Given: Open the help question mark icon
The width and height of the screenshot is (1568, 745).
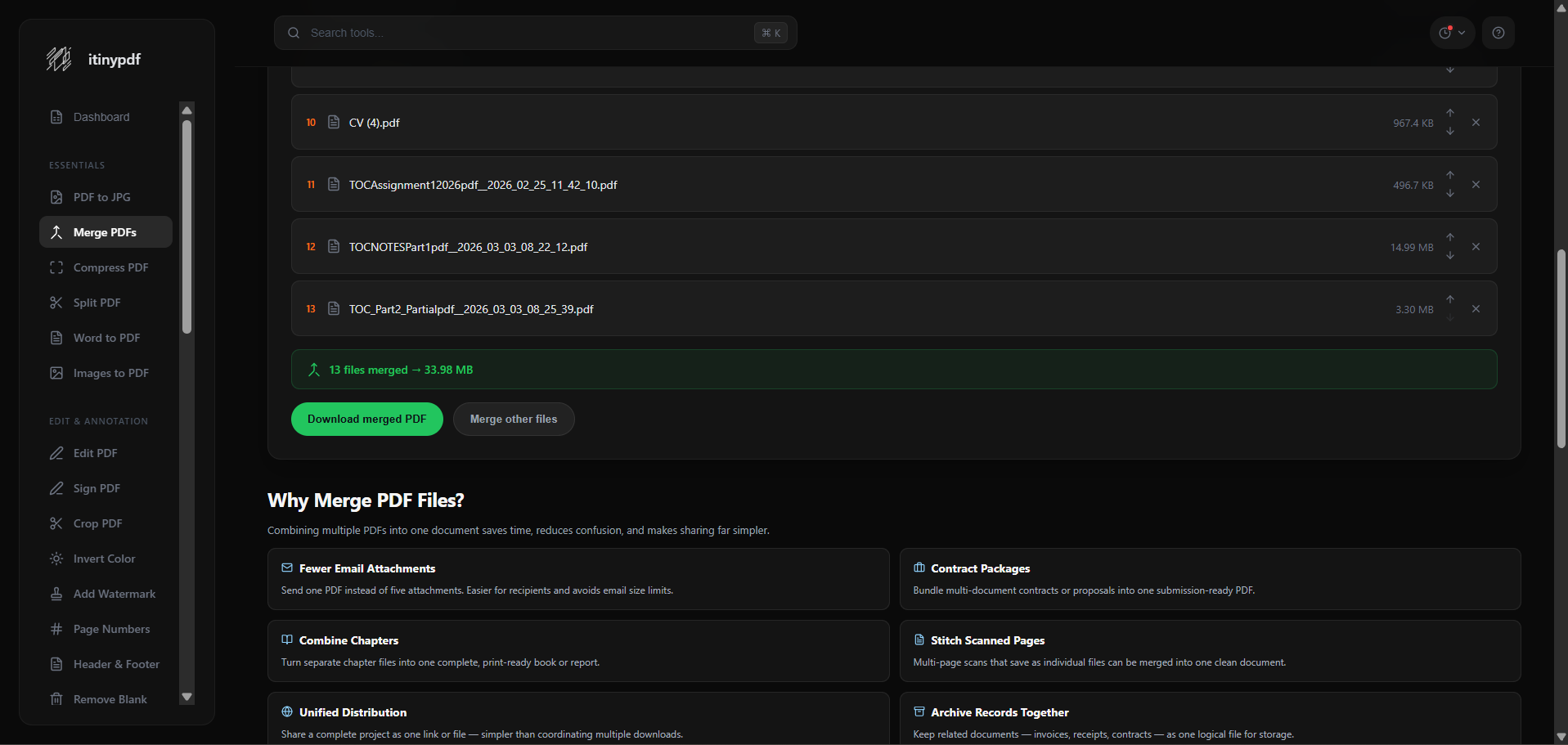Looking at the screenshot, I should [1498, 33].
